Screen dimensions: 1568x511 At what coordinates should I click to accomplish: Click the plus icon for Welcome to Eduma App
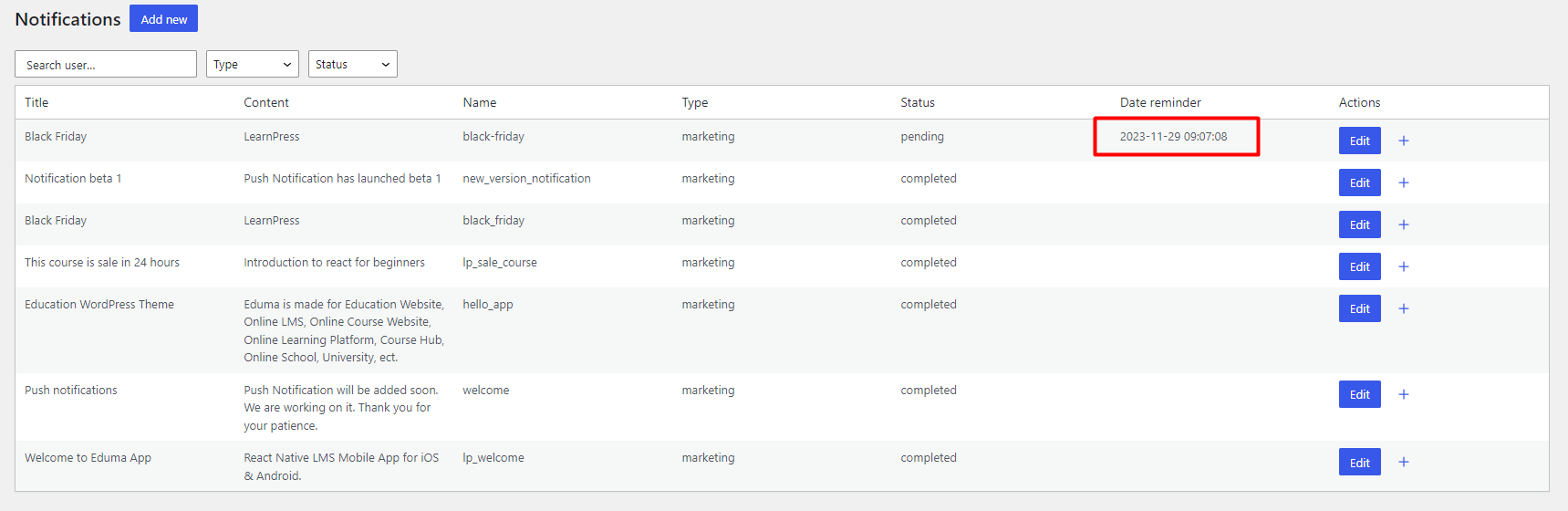pos(1404,462)
